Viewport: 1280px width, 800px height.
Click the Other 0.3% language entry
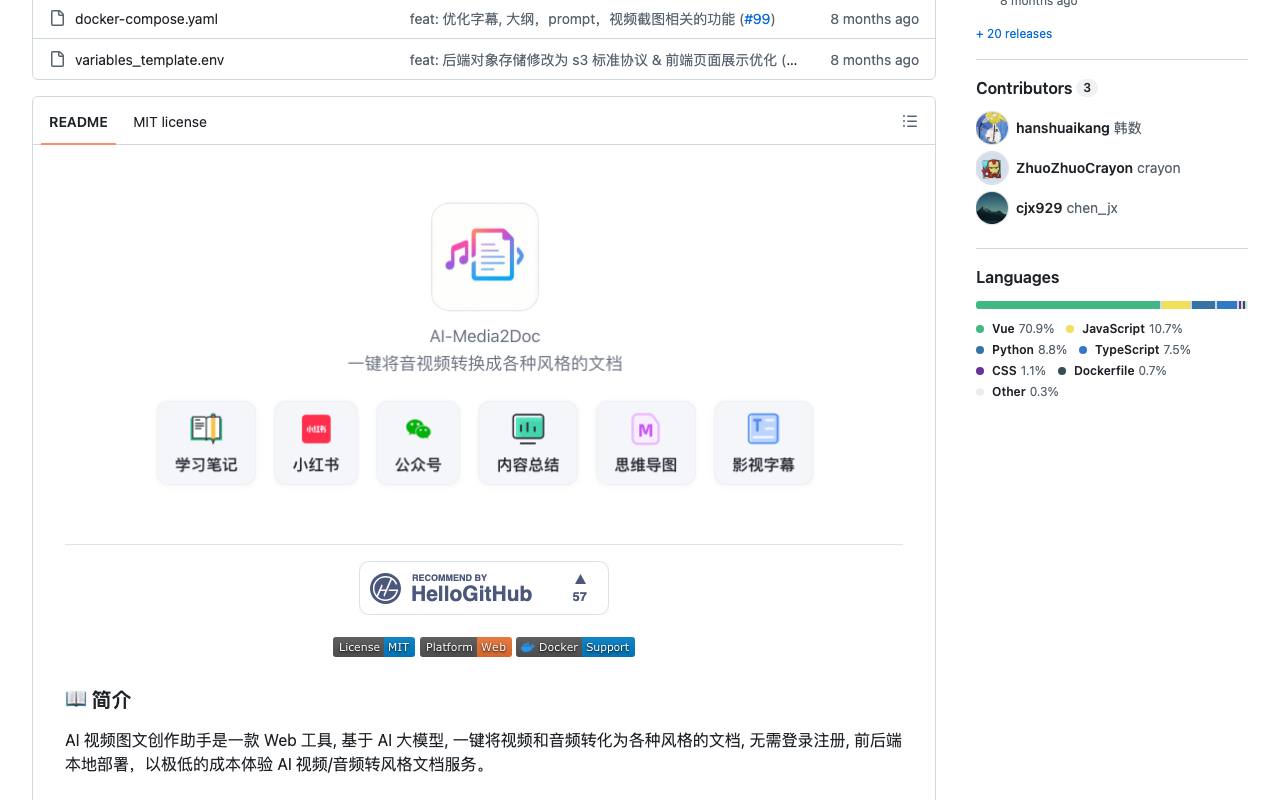[1017, 392]
